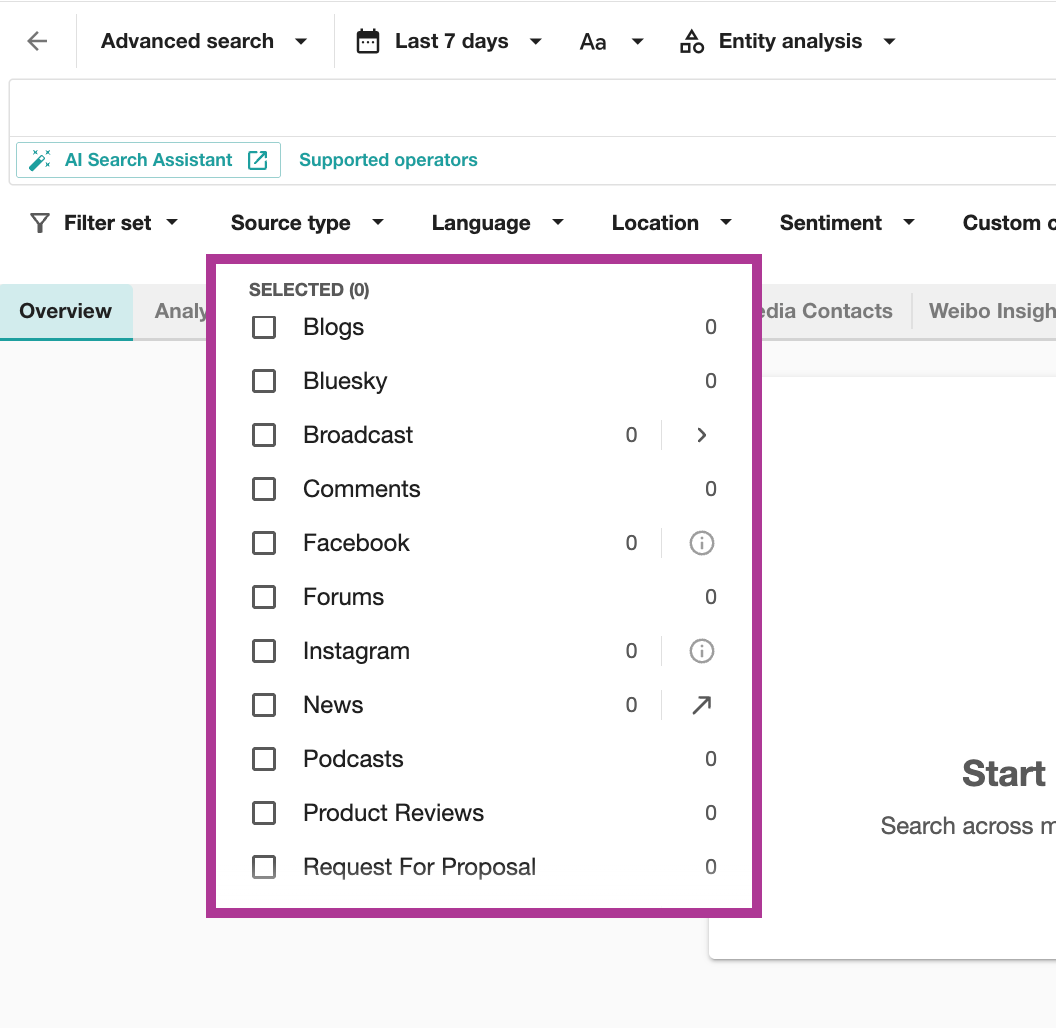Enable the Comments checkbox
Screen dimensions: 1056x1028
[x=264, y=489]
